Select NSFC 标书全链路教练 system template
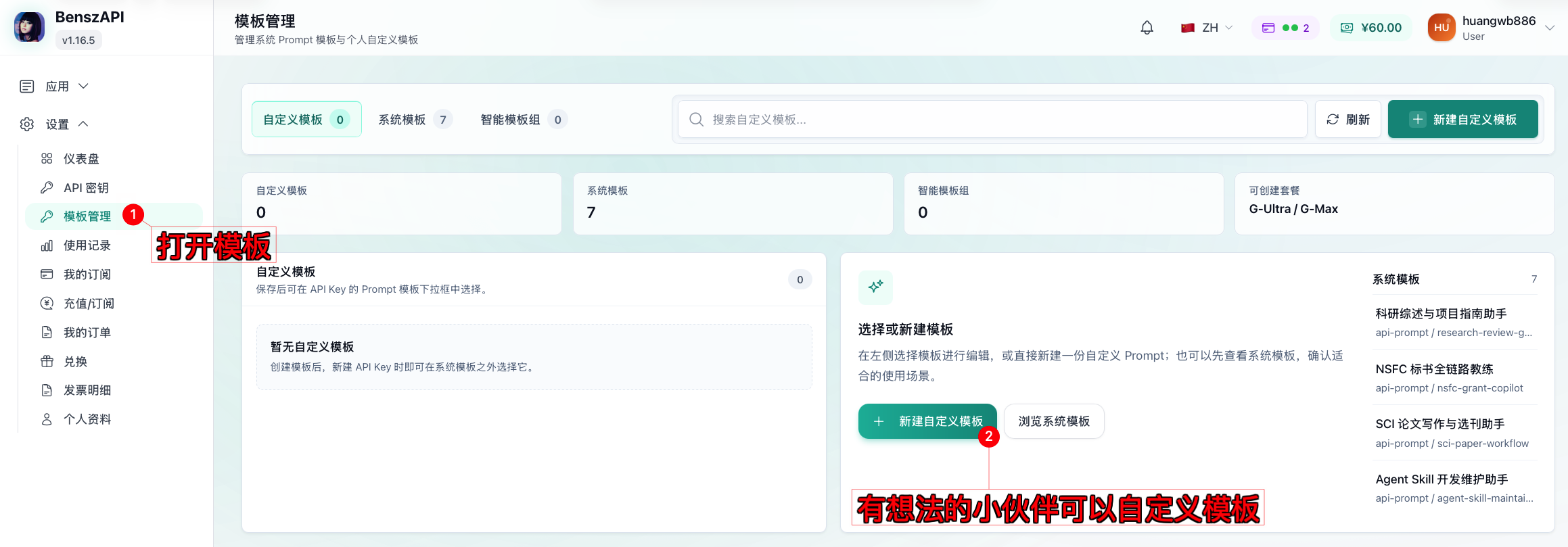 coord(1454,378)
